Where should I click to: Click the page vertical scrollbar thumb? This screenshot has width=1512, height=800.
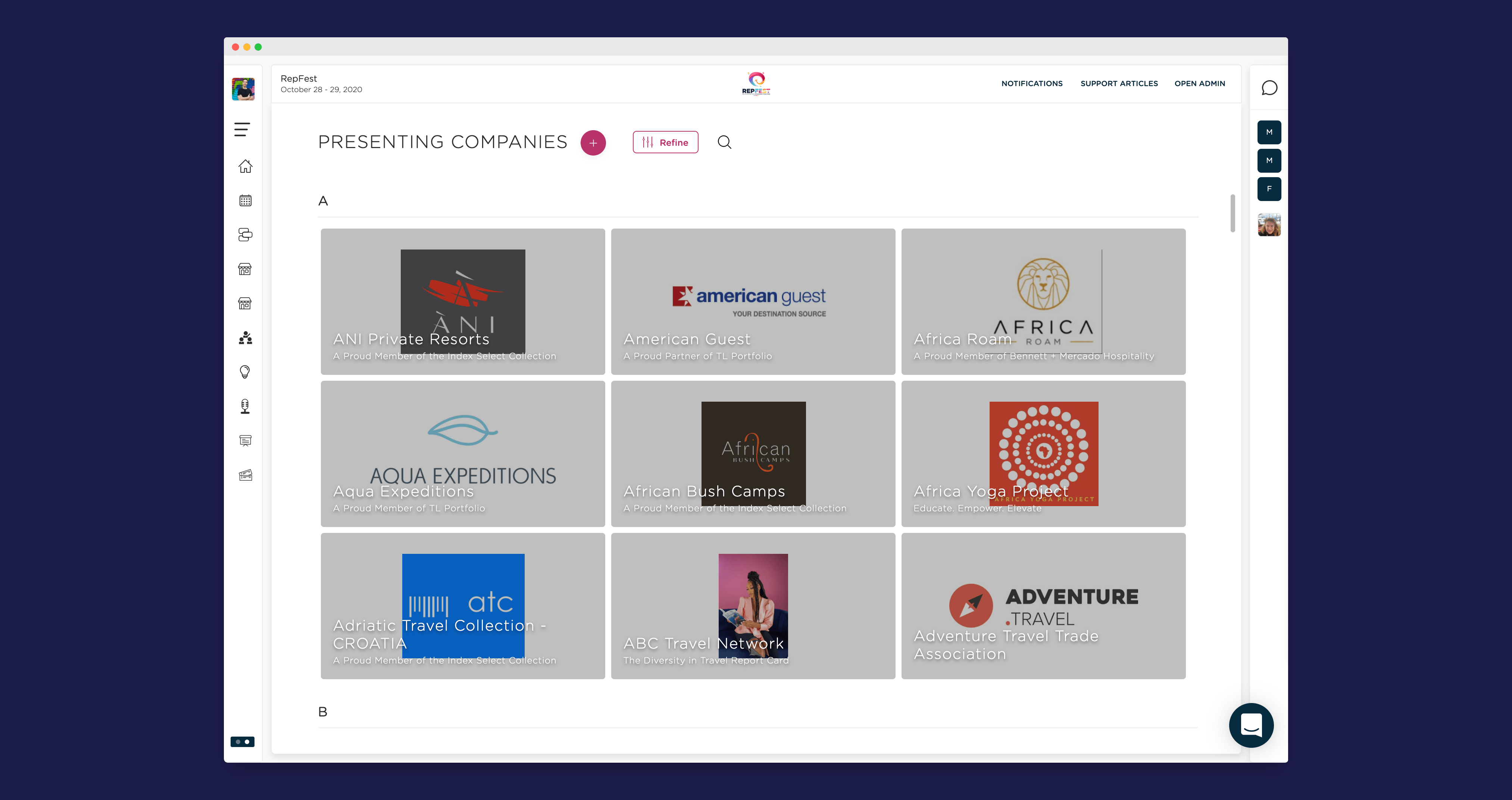coord(1232,213)
